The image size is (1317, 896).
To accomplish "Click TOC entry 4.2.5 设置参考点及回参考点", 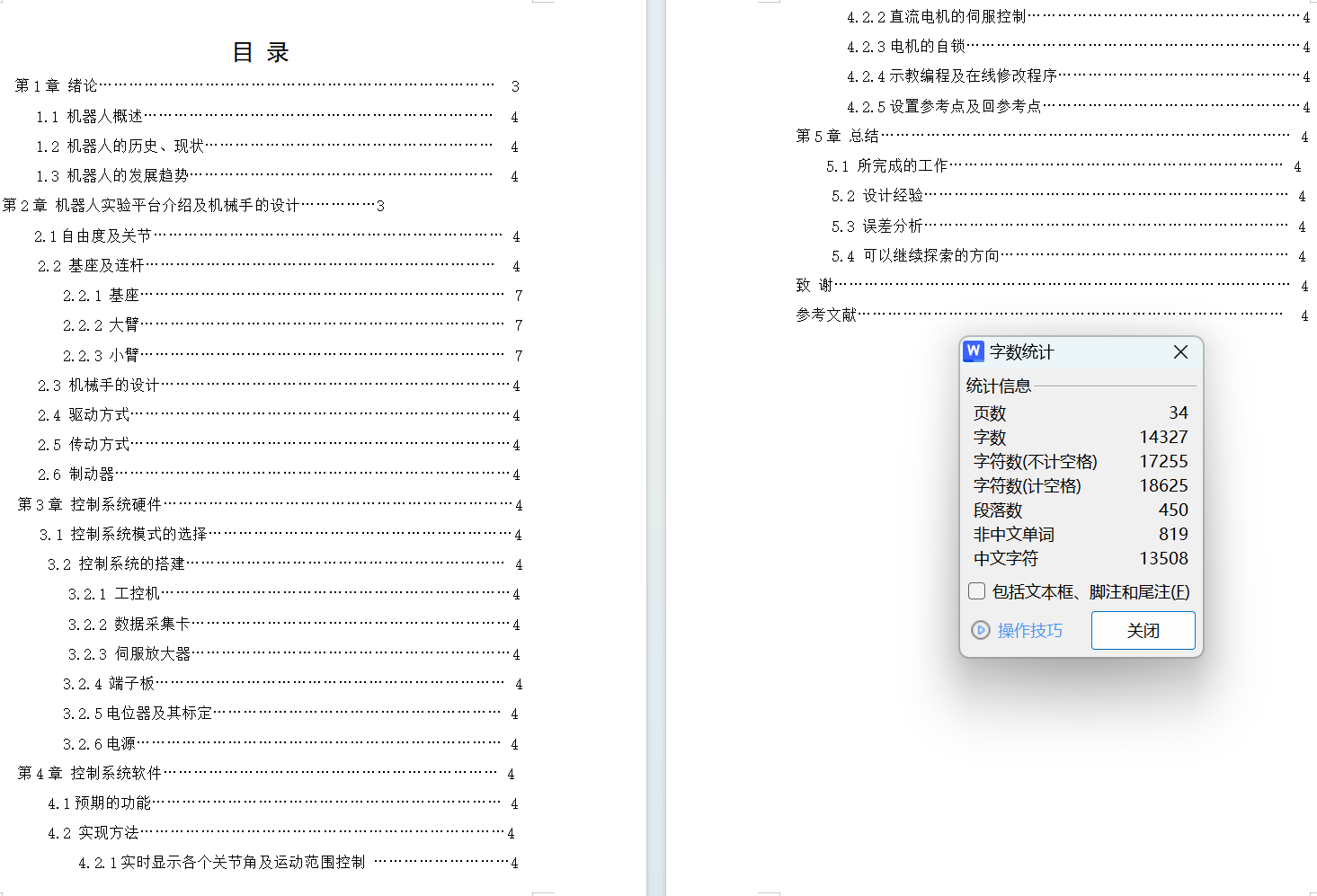I will [x=1079, y=107].
